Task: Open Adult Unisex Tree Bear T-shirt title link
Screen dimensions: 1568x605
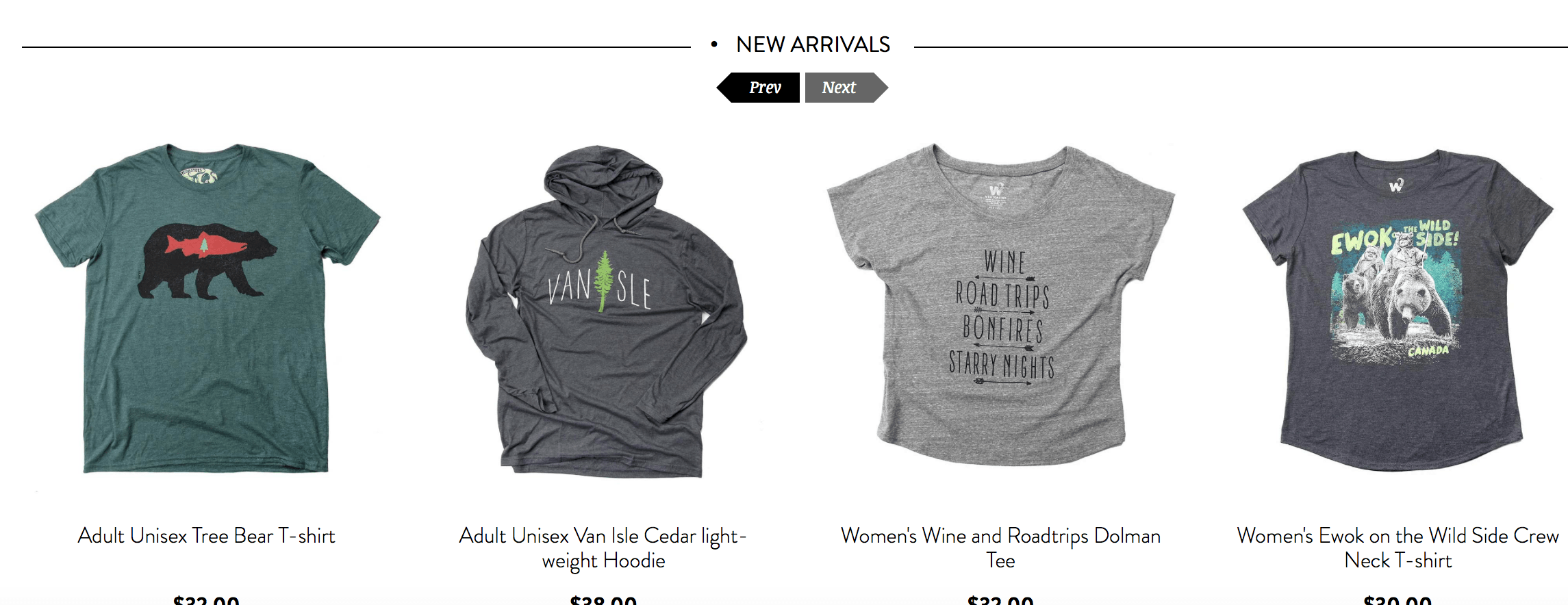Action: (207, 535)
